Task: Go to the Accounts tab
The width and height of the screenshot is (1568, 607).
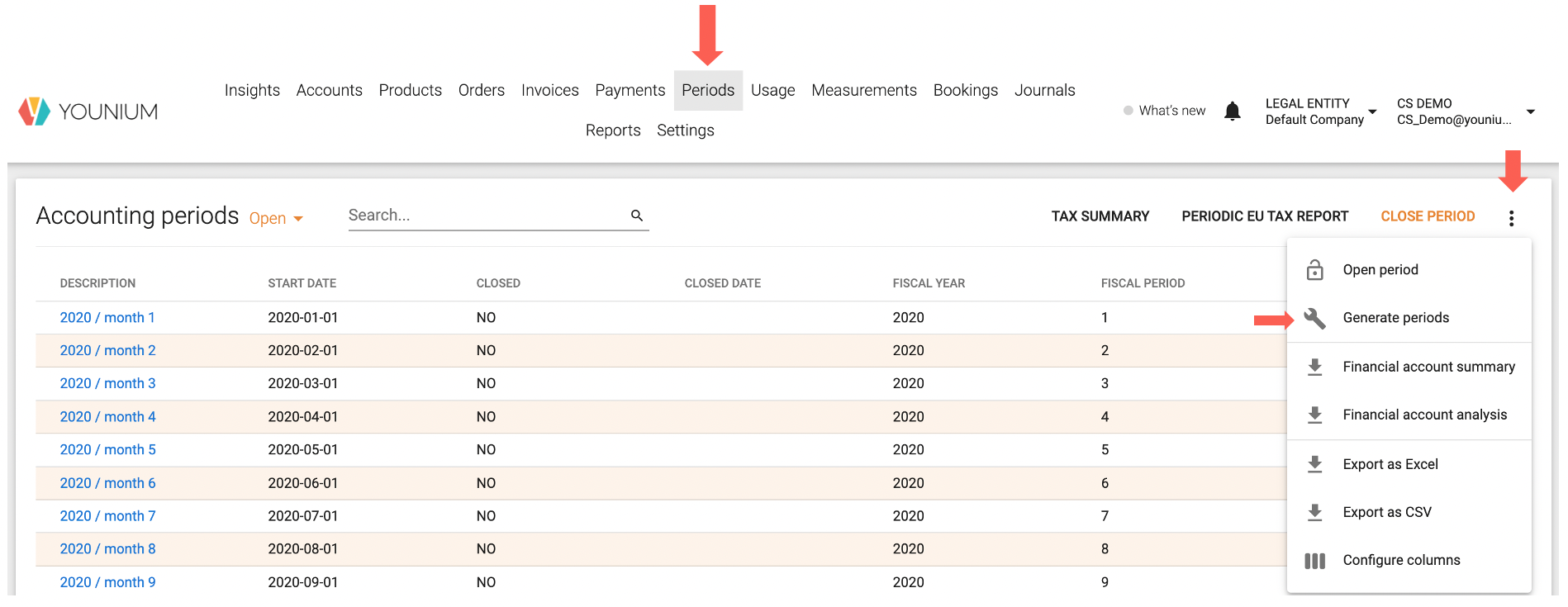Action: pos(329,90)
